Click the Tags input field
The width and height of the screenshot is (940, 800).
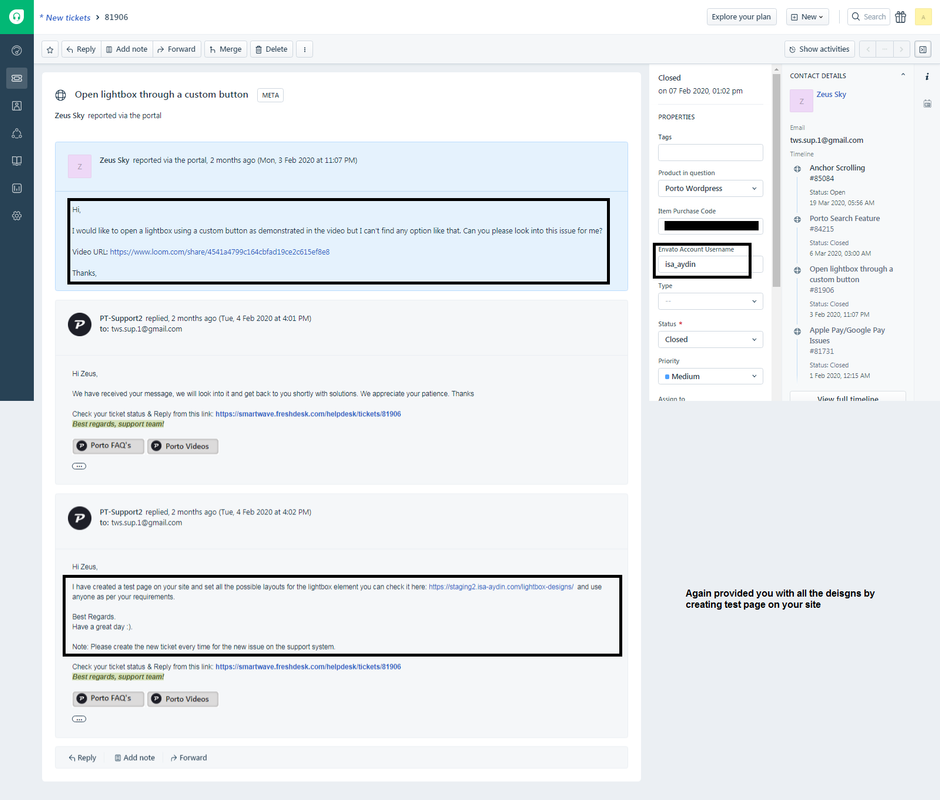(710, 152)
